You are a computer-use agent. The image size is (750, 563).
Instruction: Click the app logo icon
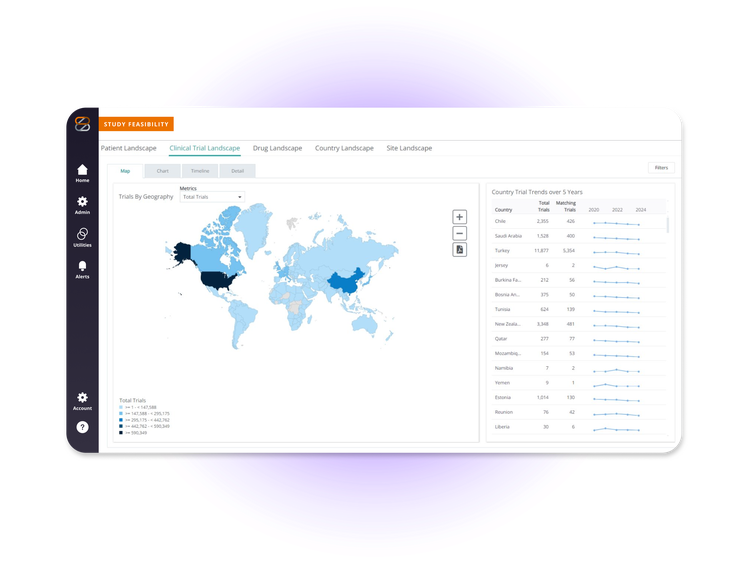click(x=82, y=124)
